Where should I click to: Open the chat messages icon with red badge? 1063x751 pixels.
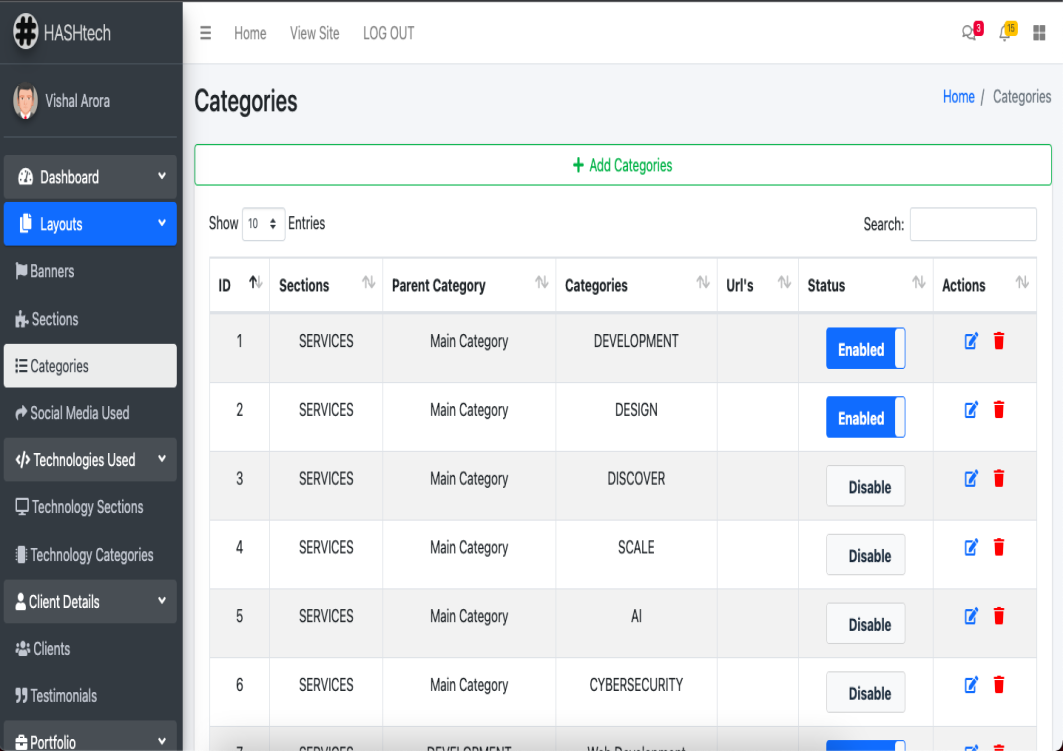pyautogui.click(x=969, y=33)
